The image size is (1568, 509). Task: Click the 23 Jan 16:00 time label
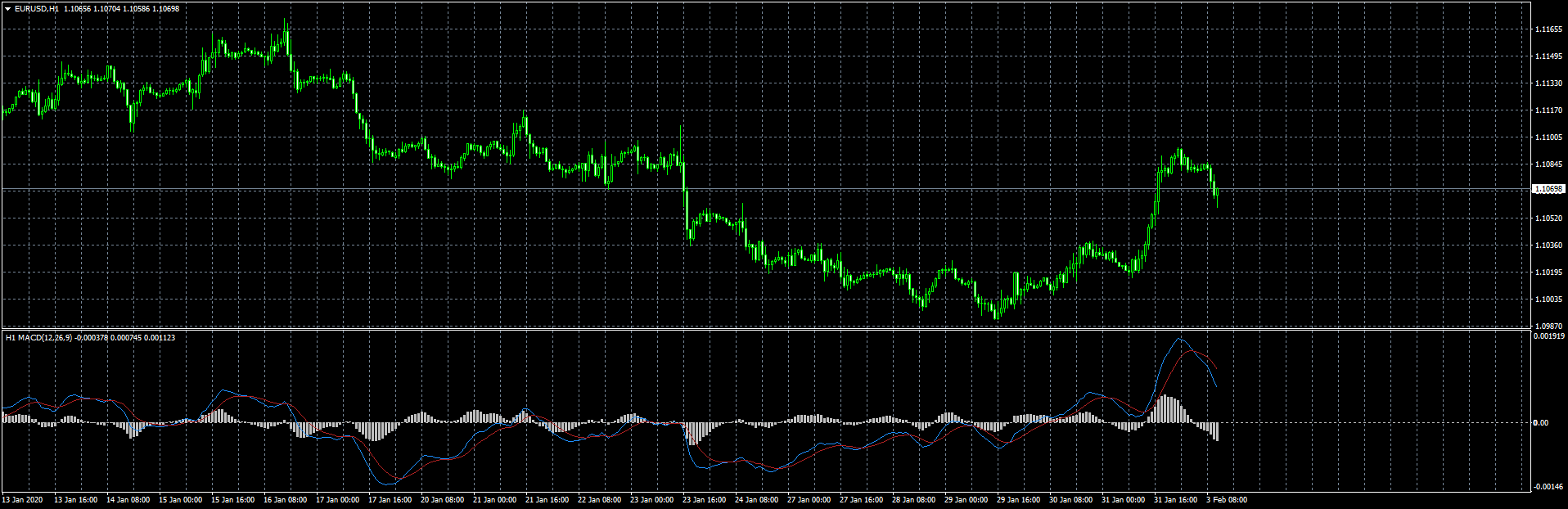tap(704, 500)
